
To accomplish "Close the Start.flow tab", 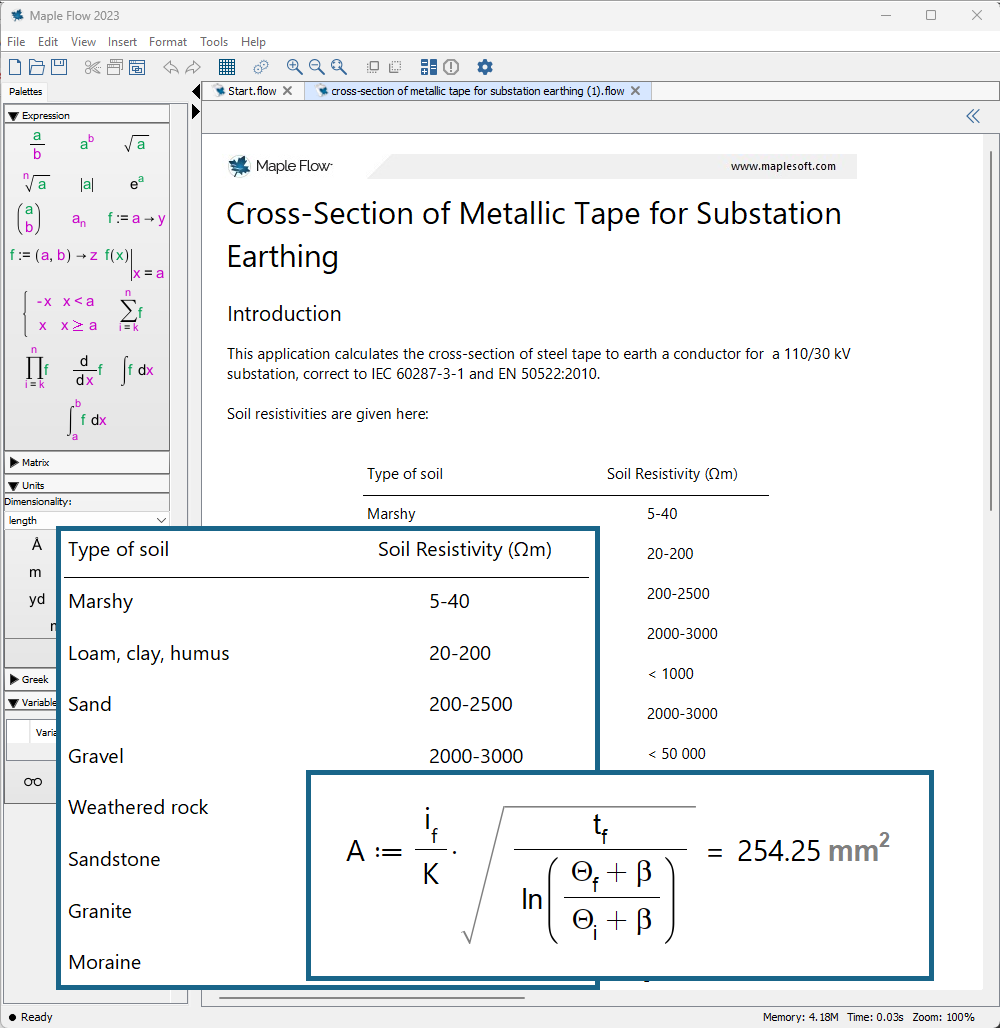I will tap(288, 91).
